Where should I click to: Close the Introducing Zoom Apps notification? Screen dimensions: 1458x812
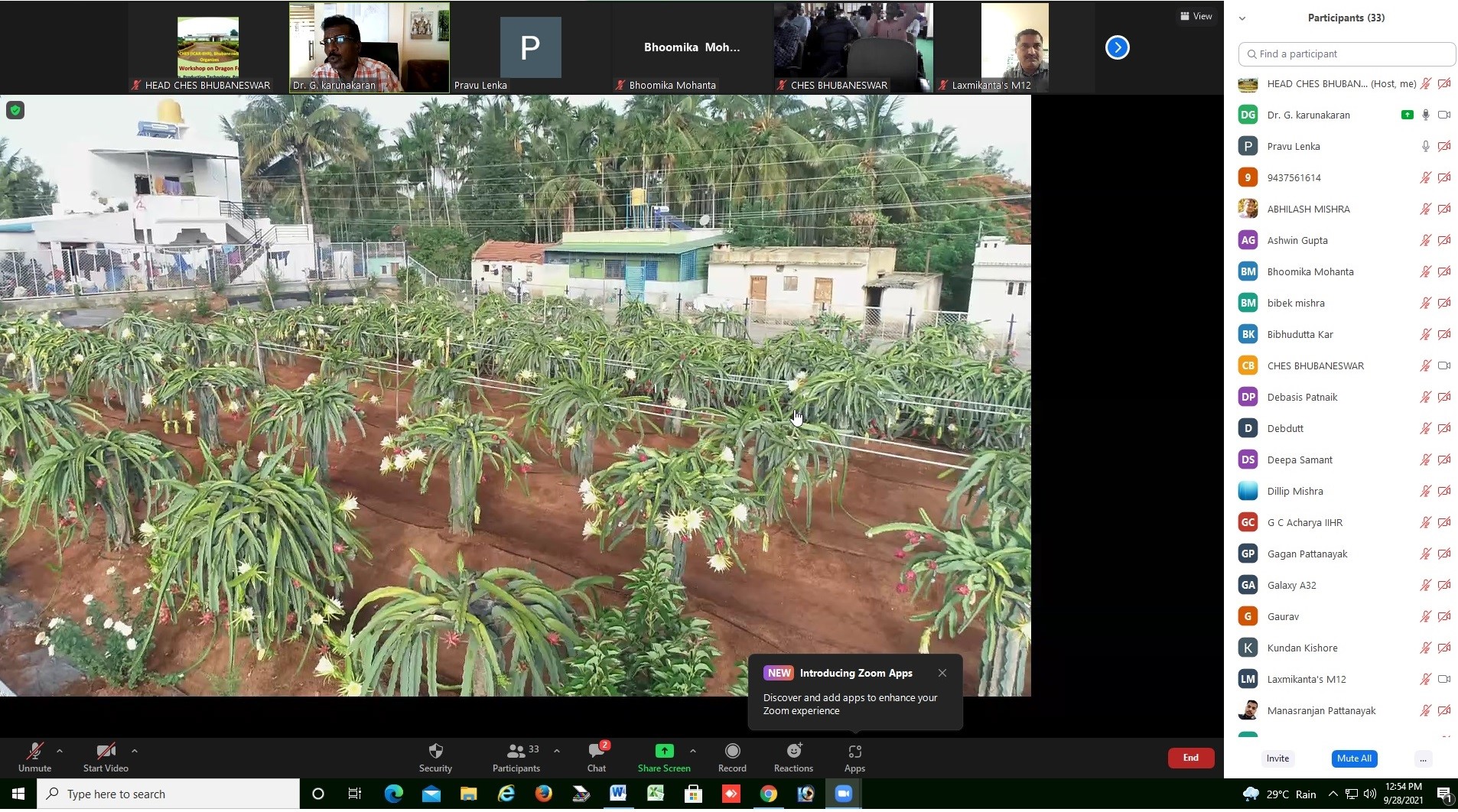click(x=942, y=673)
